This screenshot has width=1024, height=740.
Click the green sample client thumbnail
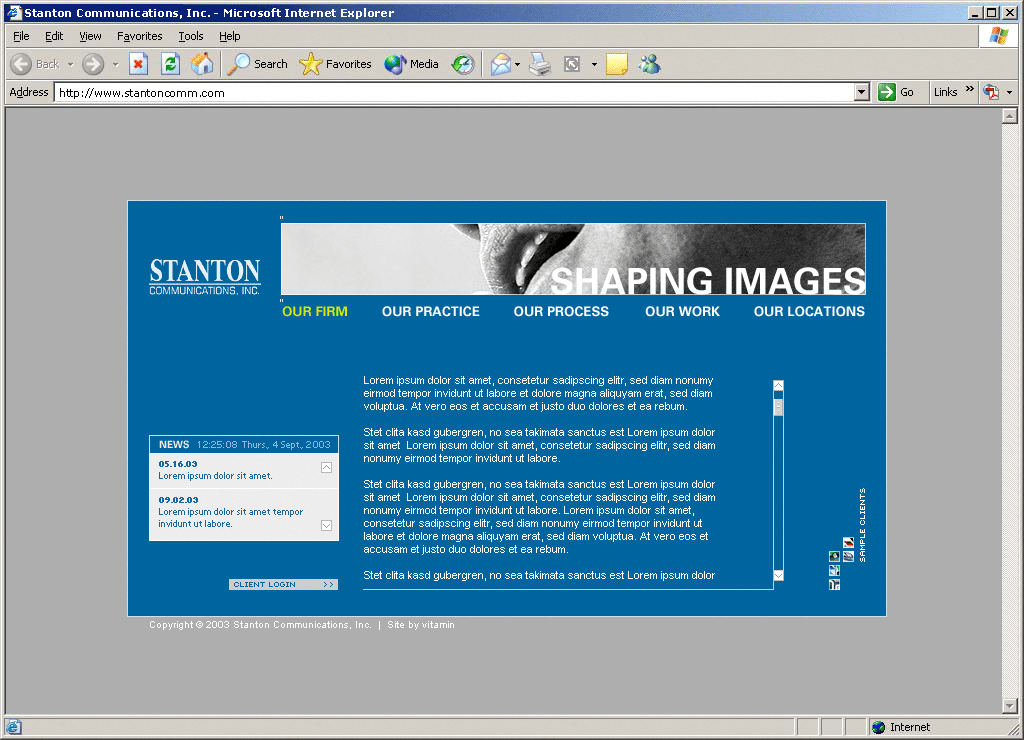click(x=834, y=556)
